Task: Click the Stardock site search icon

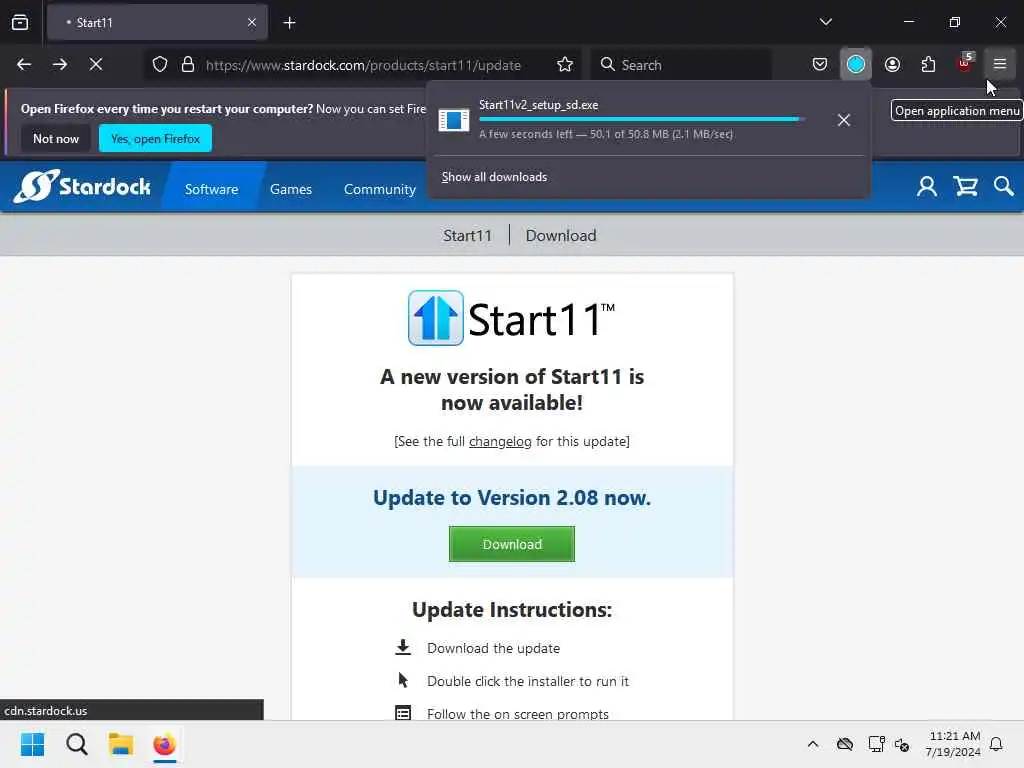Action: (1004, 187)
